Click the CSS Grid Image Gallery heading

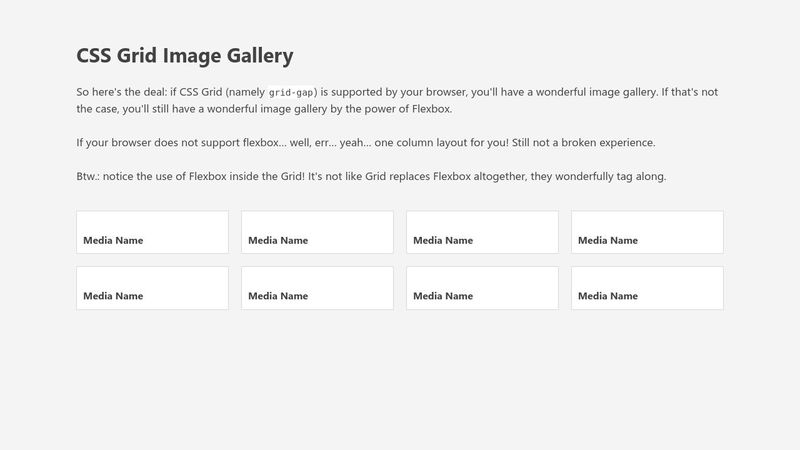(185, 56)
